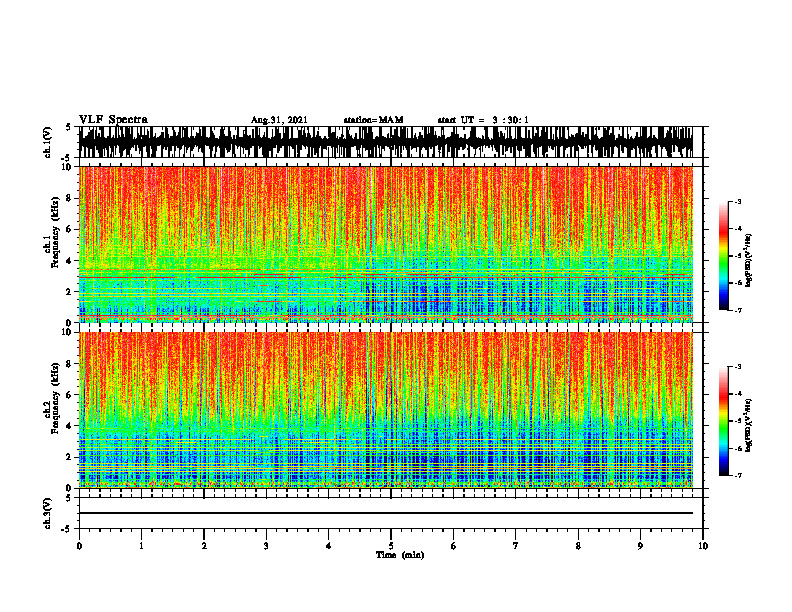The height and width of the screenshot is (612, 792).
Task: Click the time axis tick label "4"
Action: tap(329, 546)
